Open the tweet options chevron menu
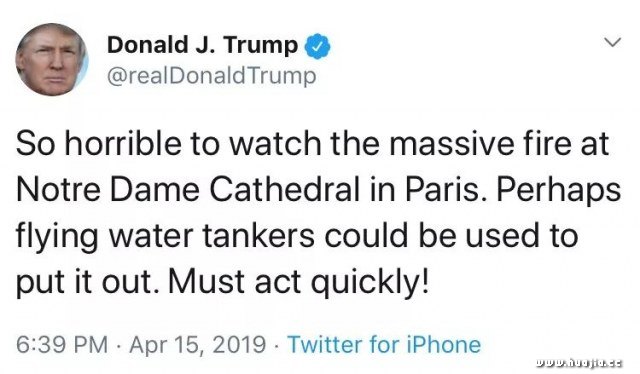Screen dimensions: 640x374 (612, 42)
